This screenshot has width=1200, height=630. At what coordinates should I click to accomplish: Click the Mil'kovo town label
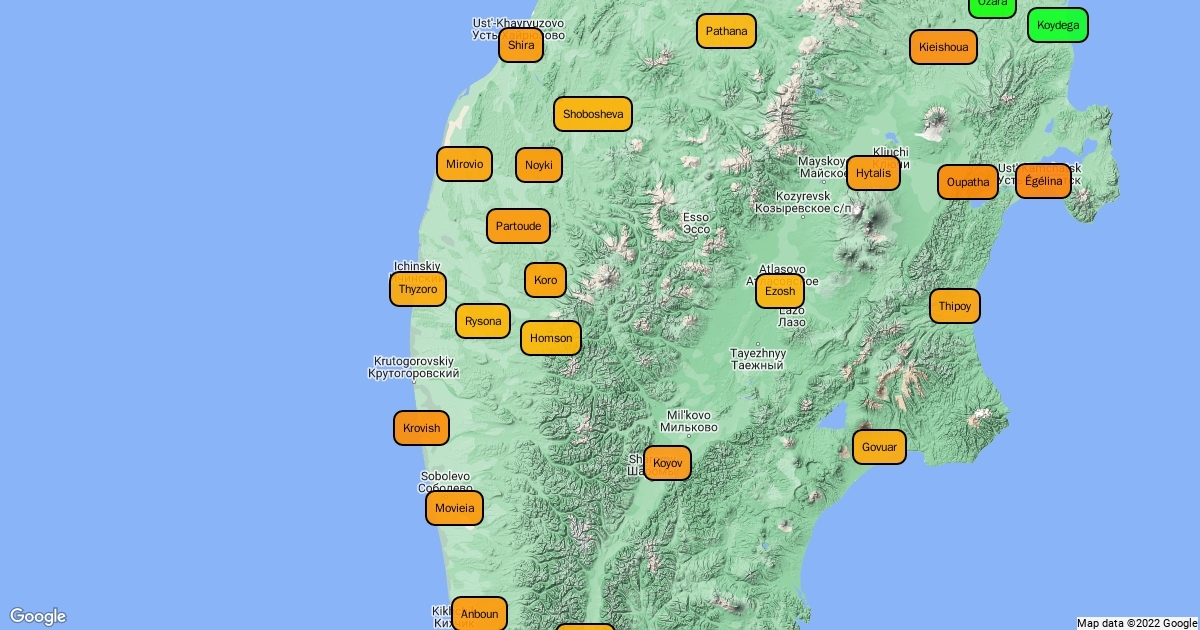(x=688, y=421)
